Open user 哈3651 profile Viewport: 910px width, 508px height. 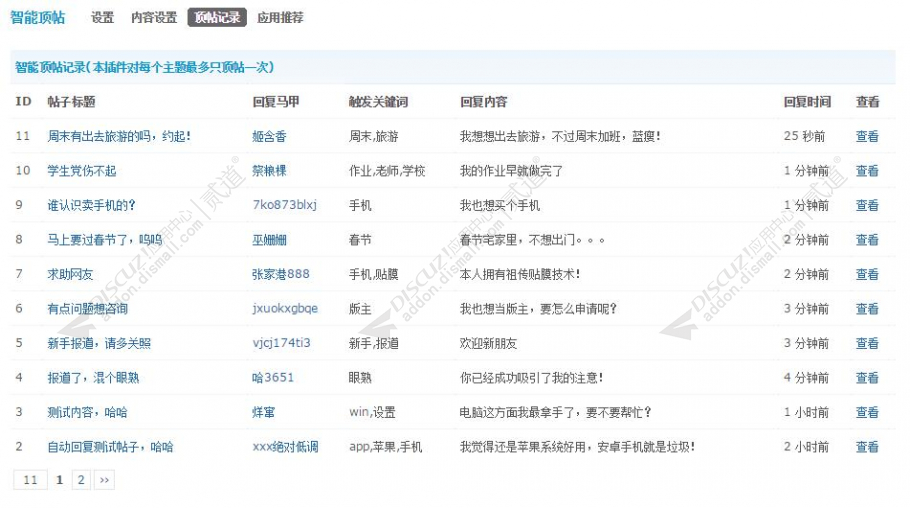click(x=273, y=378)
